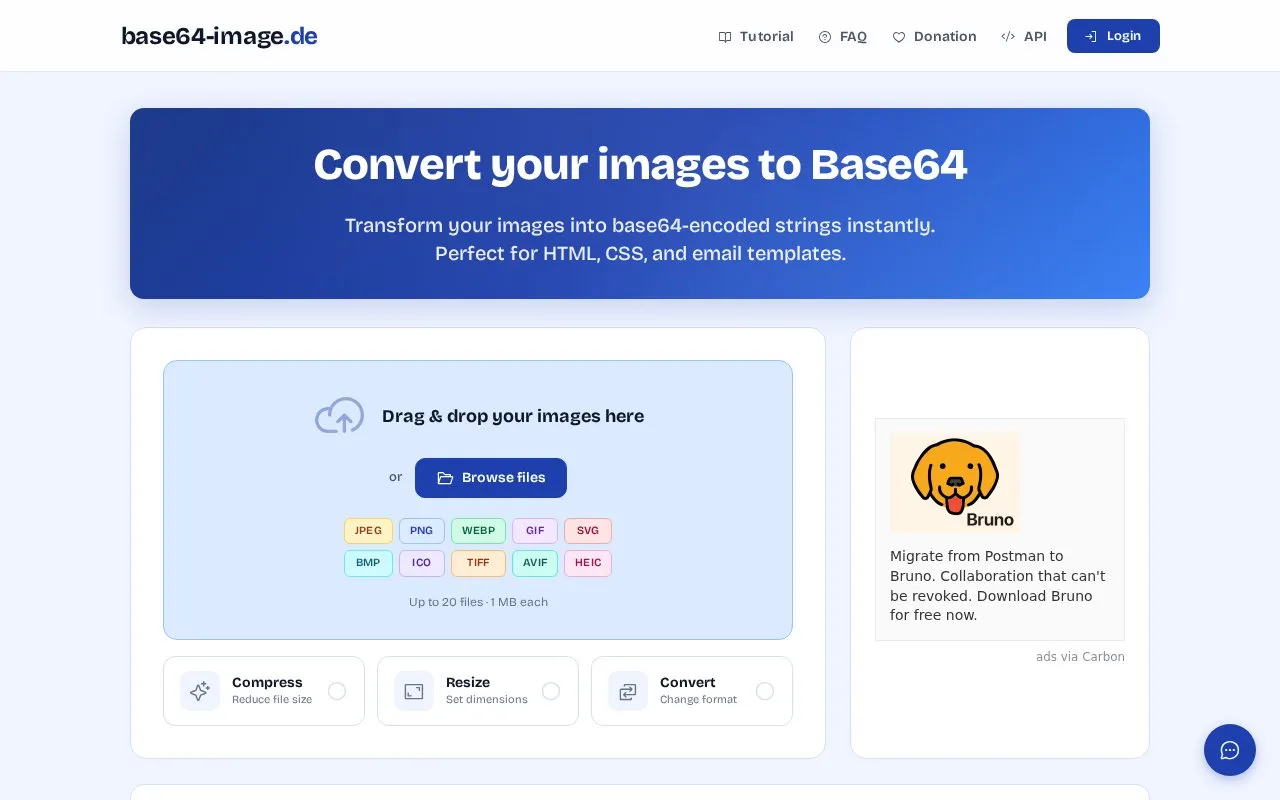Click the Set dimensions caption

[487, 700]
